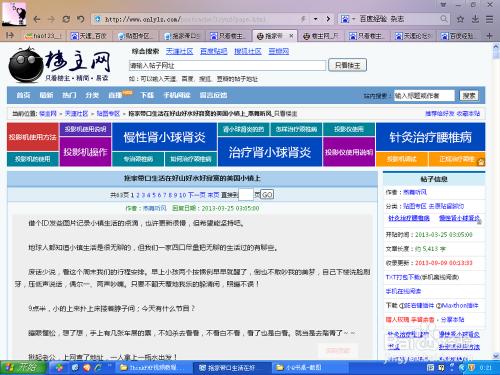Open the downloads arrow icon
The image size is (500, 375).
pos(475,19)
